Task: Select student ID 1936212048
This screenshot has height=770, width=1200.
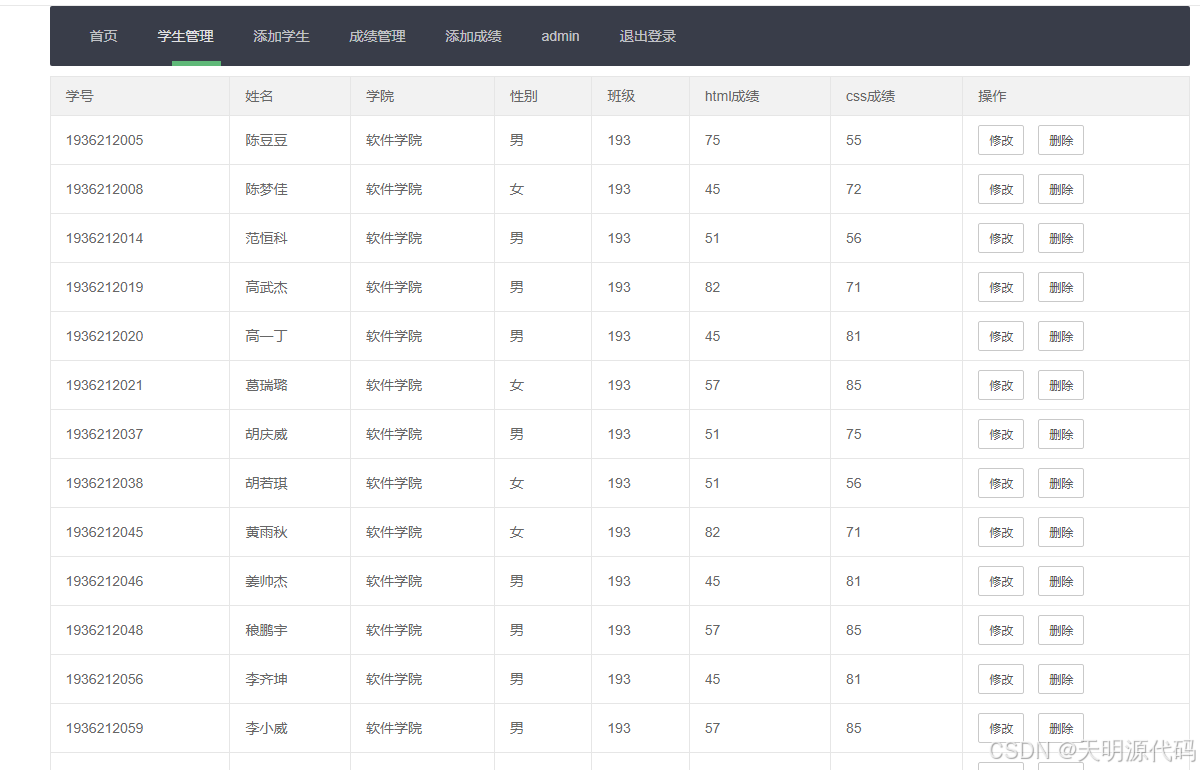Action: pyautogui.click(x=105, y=630)
